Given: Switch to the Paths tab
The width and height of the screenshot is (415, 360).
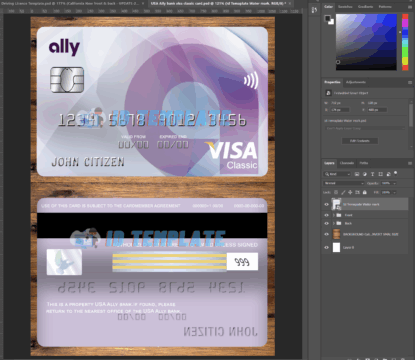Looking at the screenshot, I should [x=364, y=163].
